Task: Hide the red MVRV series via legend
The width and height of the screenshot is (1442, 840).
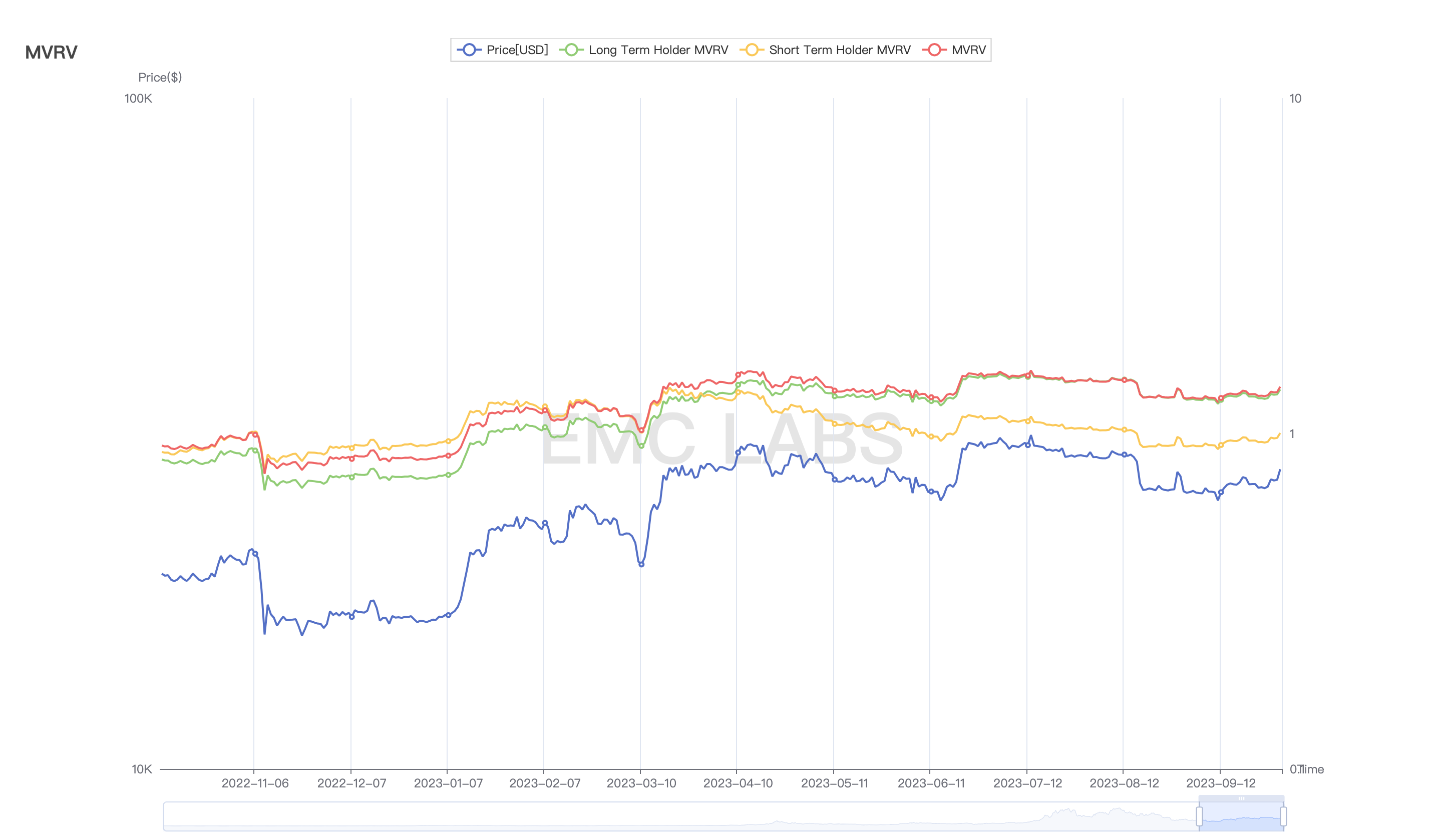Action: pos(968,50)
